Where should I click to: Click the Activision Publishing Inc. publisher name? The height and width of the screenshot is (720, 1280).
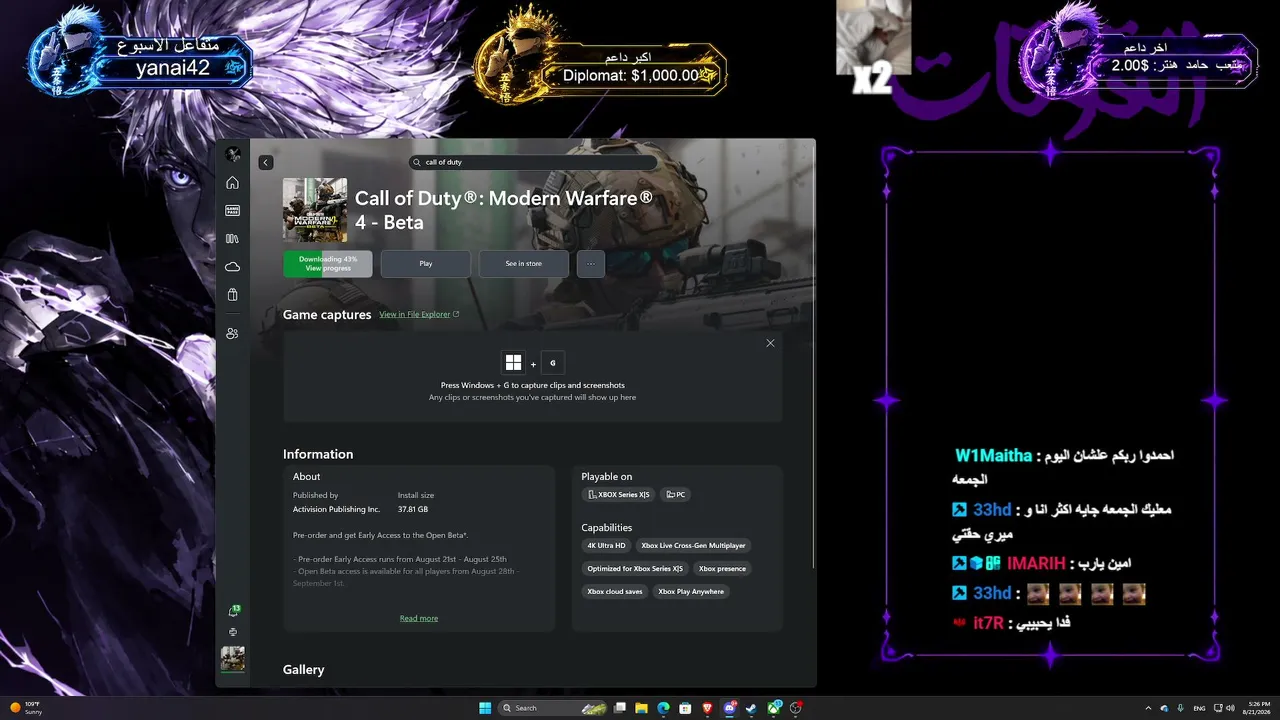click(337, 509)
